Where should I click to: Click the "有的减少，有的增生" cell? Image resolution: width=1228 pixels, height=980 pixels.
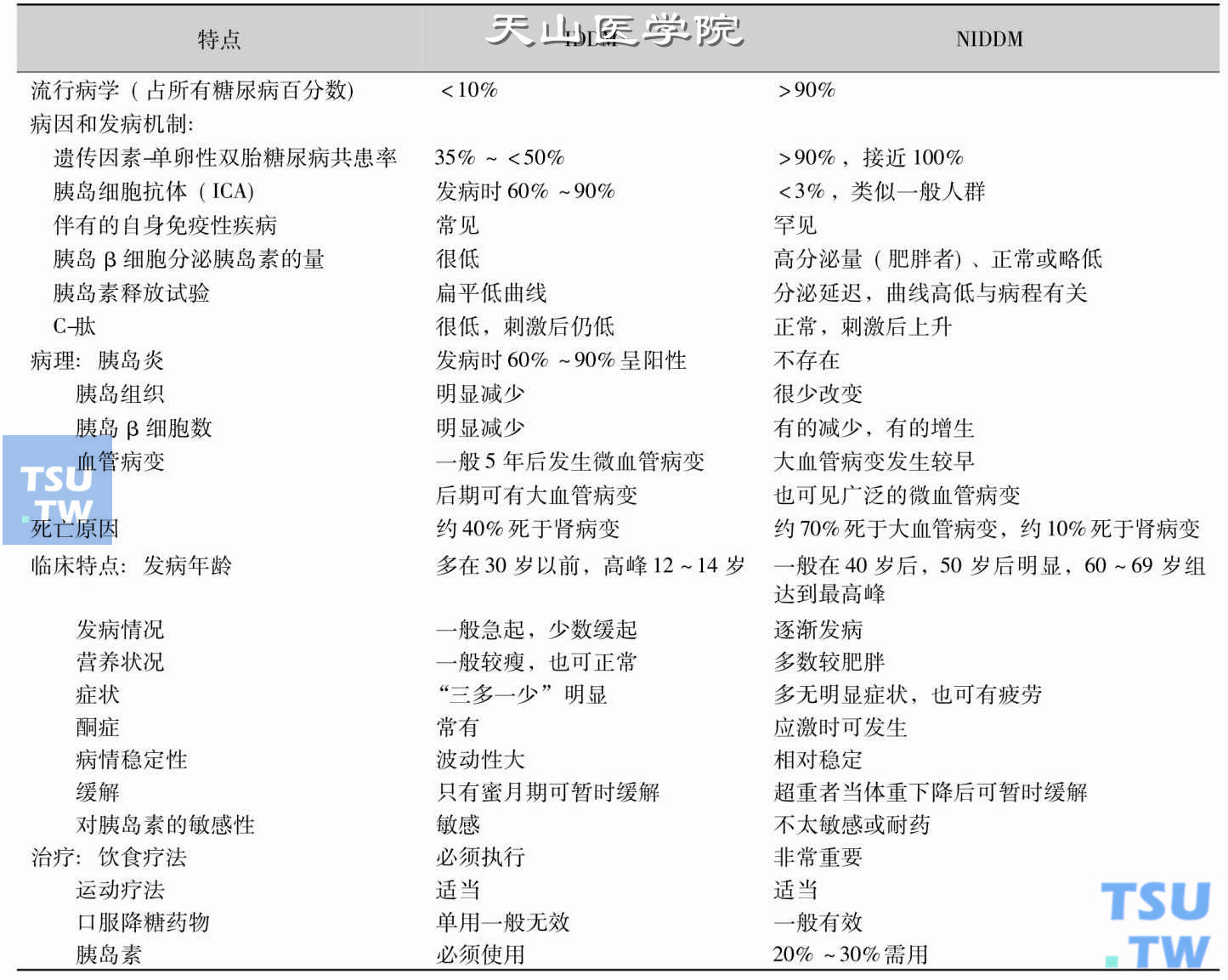click(874, 428)
